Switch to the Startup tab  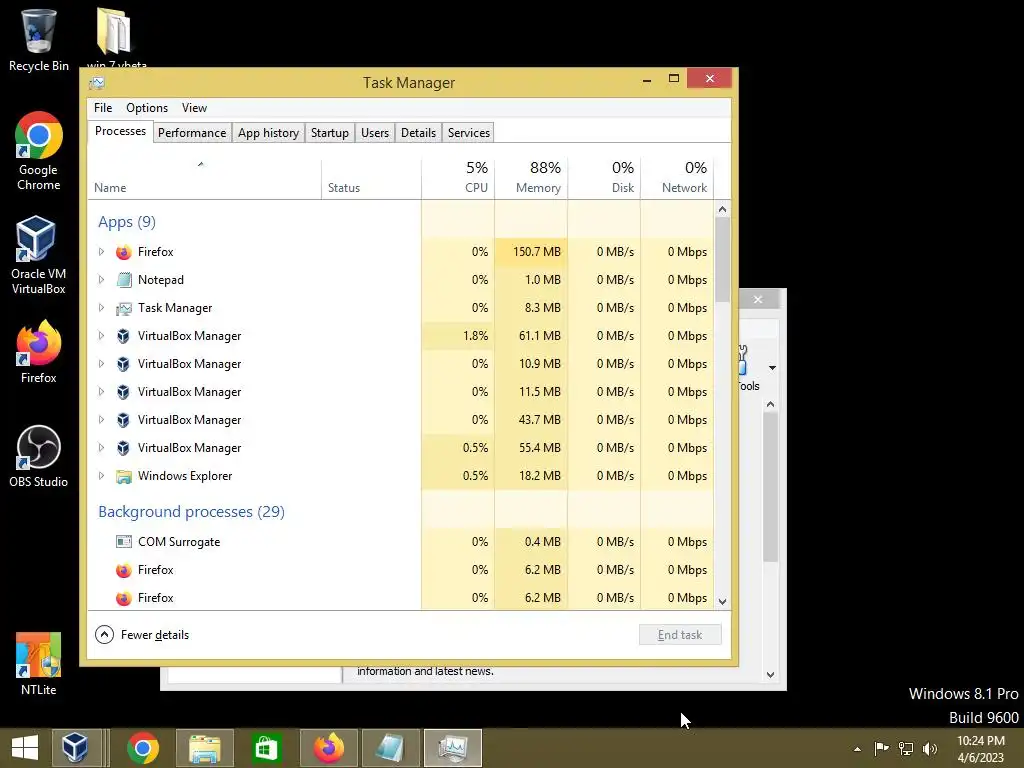click(330, 133)
